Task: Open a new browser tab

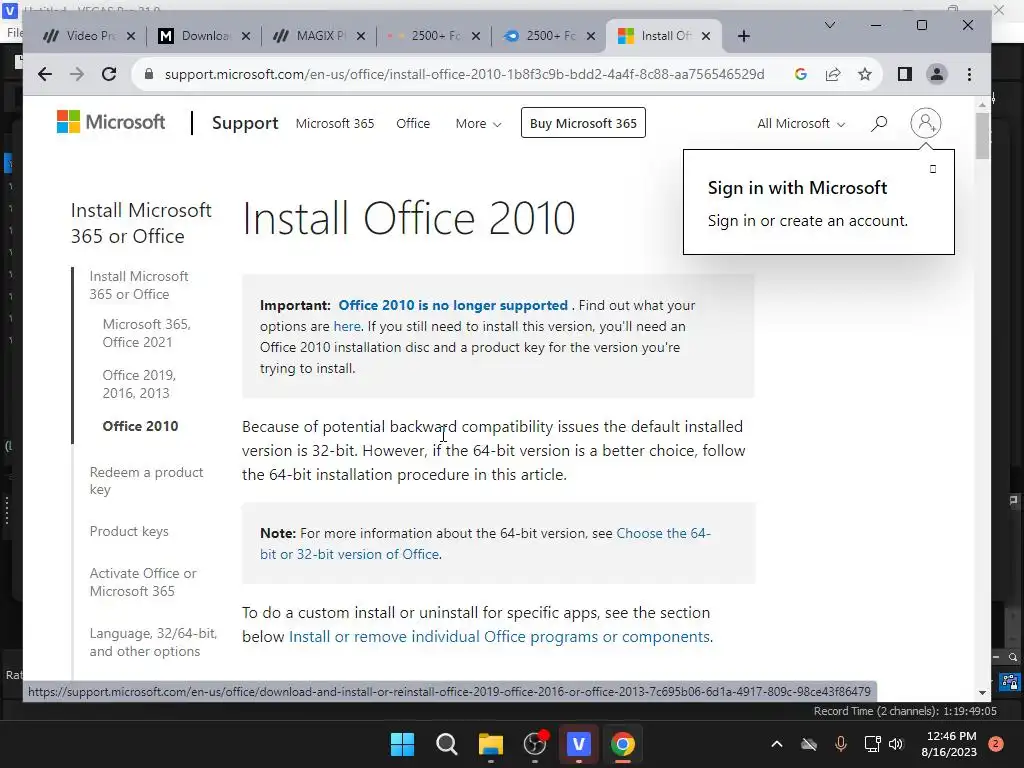Action: (x=744, y=36)
